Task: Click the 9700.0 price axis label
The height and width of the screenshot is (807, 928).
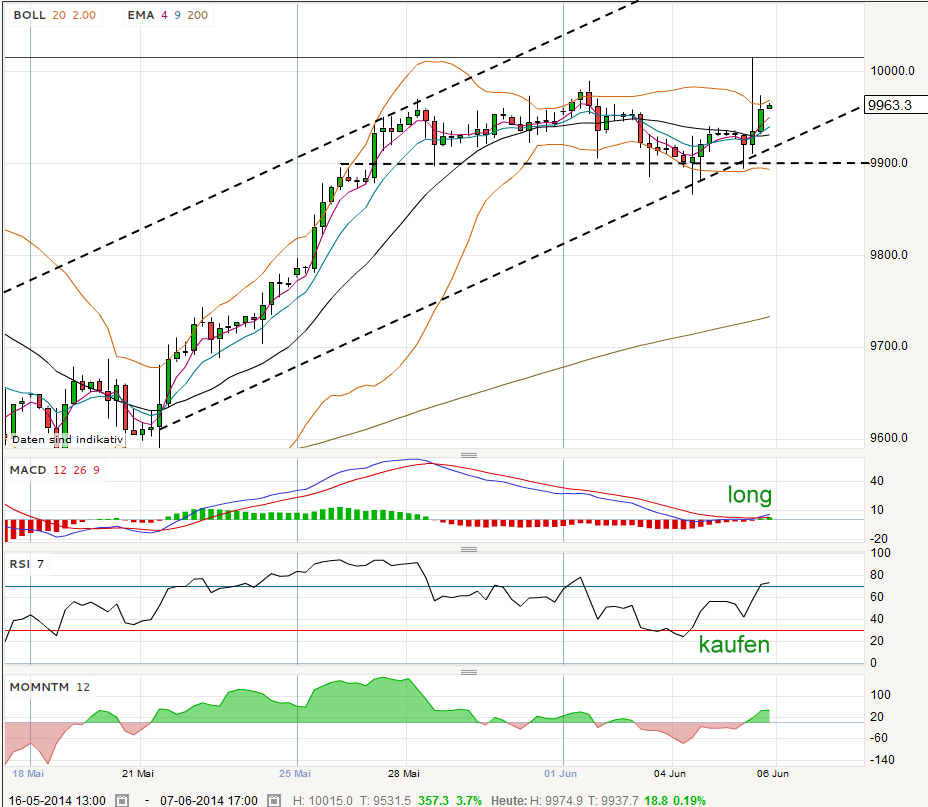Action: click(x=889, y=346)
